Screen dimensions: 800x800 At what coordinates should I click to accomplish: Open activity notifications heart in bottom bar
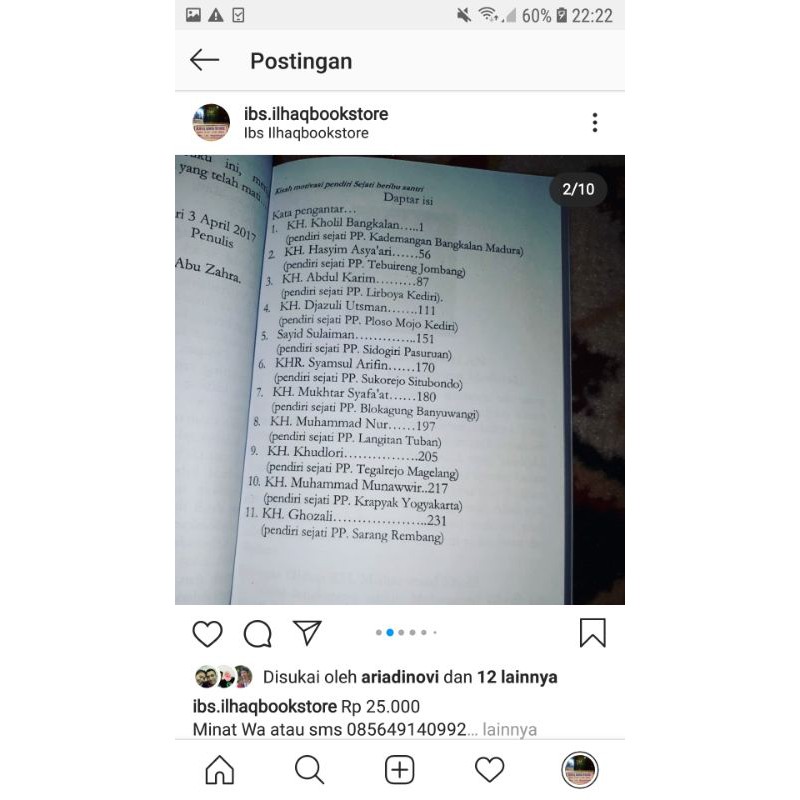[489, 769]
